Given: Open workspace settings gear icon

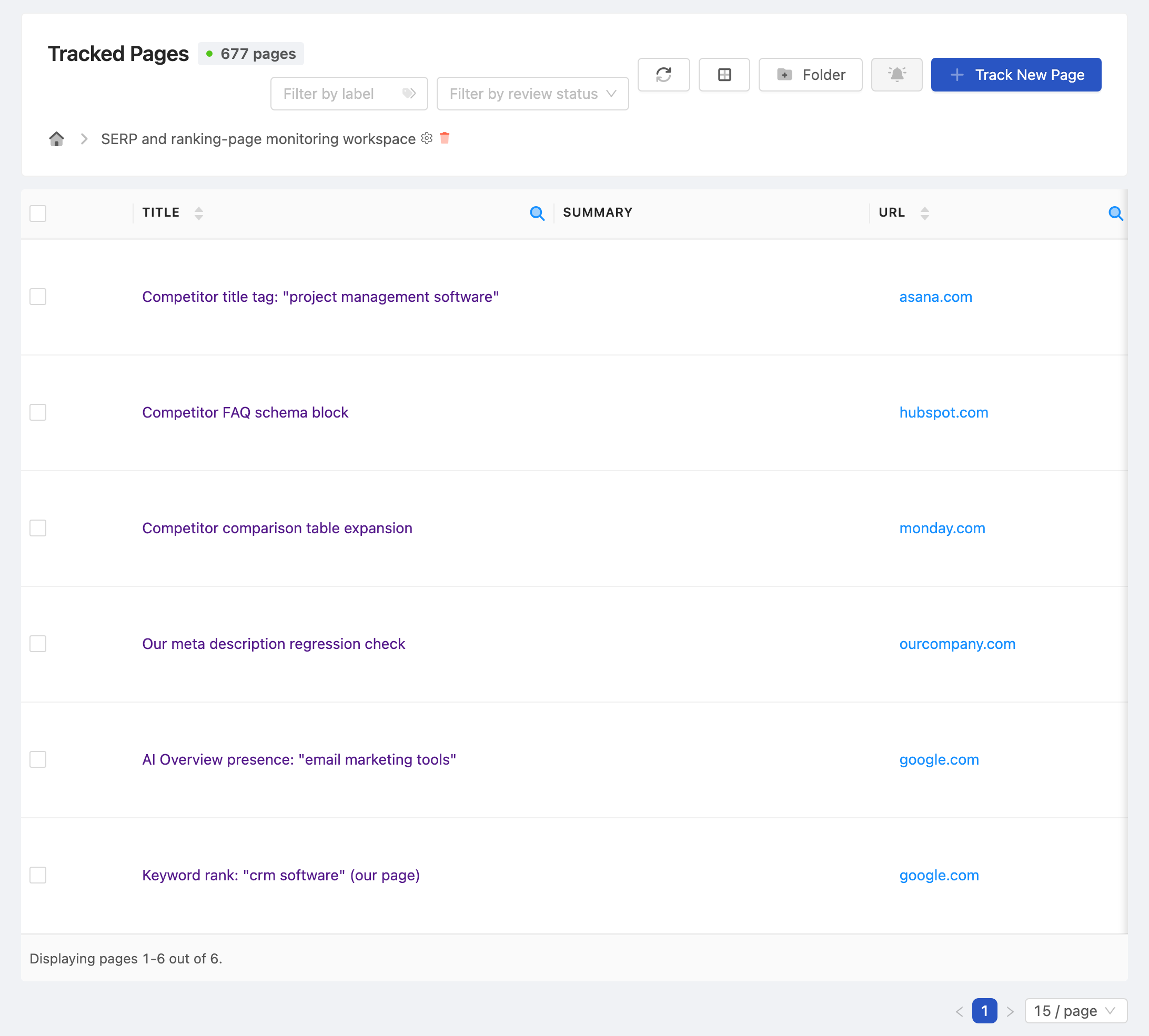Looking at the screenshot, I should [x=427, y=138].
